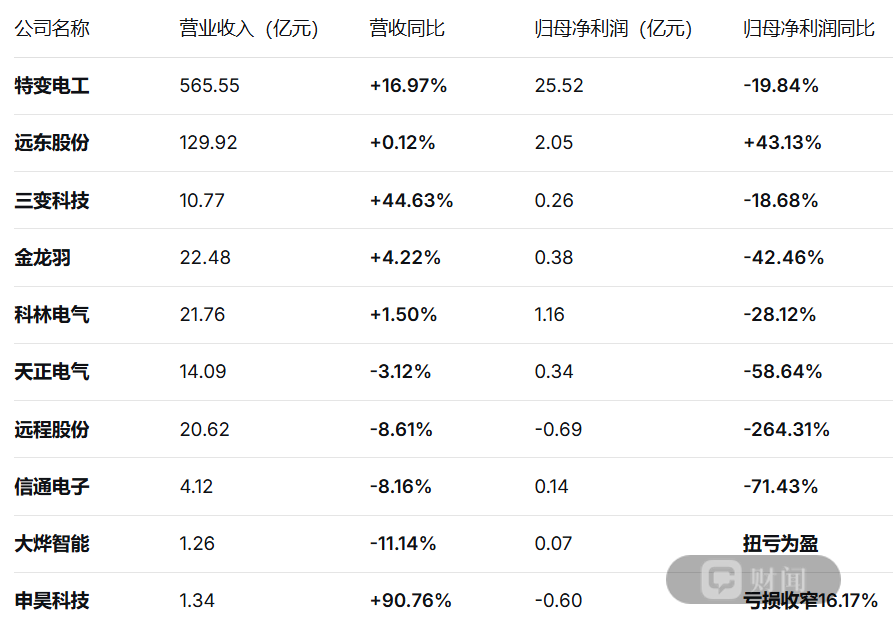This screenshot has width=893, height=629.
Task: Click the 归母净利润同比 column header
Action: (x=809, y=28)
